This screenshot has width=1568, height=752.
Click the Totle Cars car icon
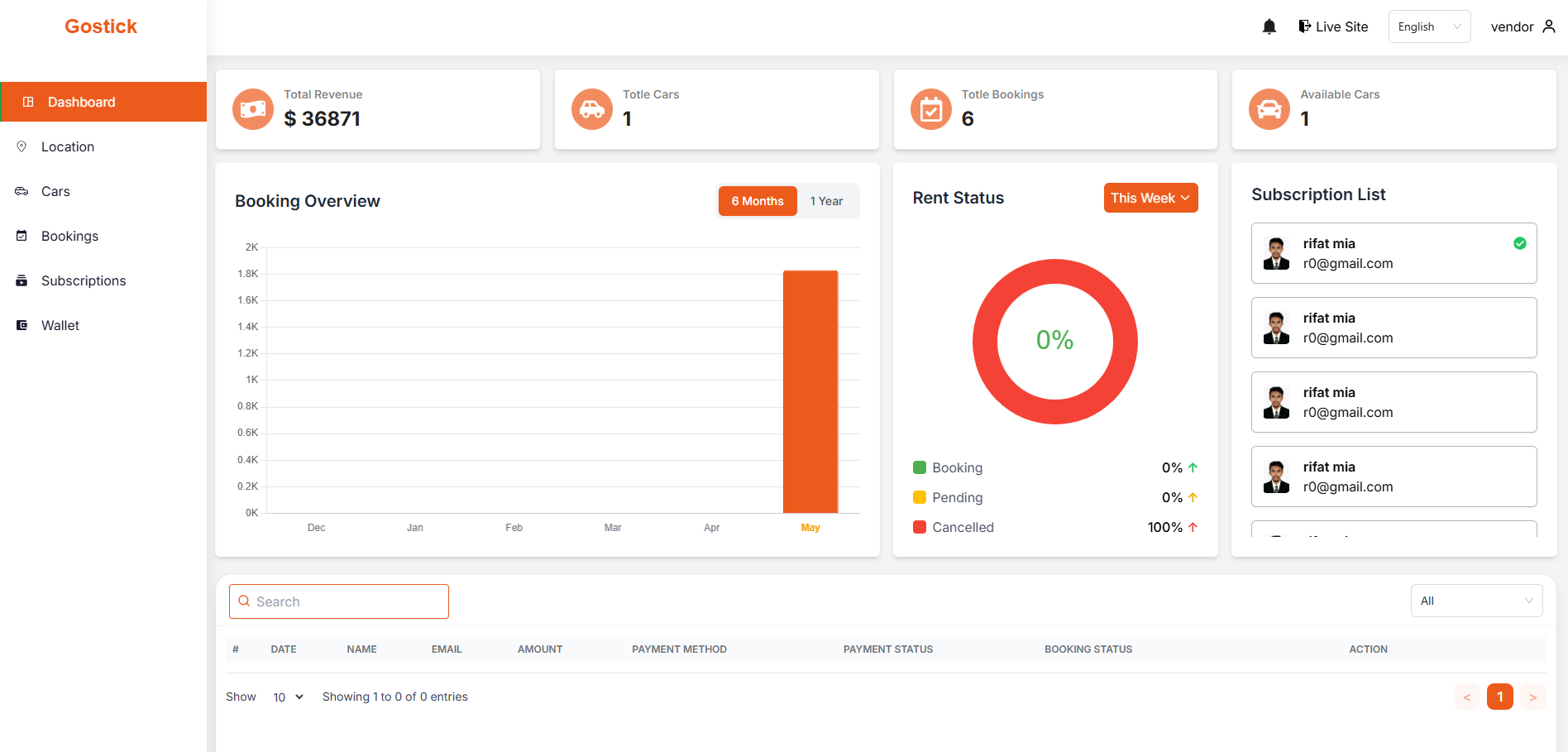click(592, 109)
